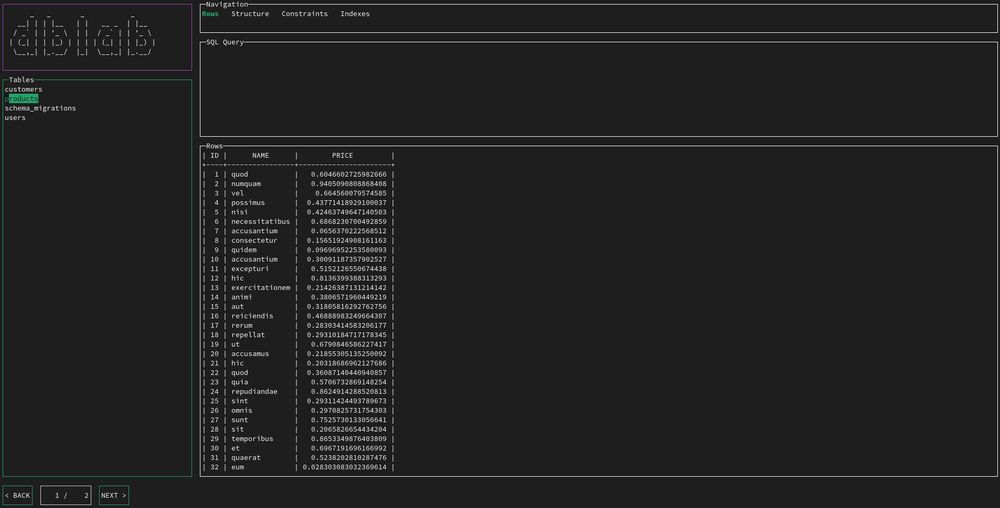Click the PRICE column header
Image resolution: width=1000 pixels, height=508 pixels.
[342, 156]
